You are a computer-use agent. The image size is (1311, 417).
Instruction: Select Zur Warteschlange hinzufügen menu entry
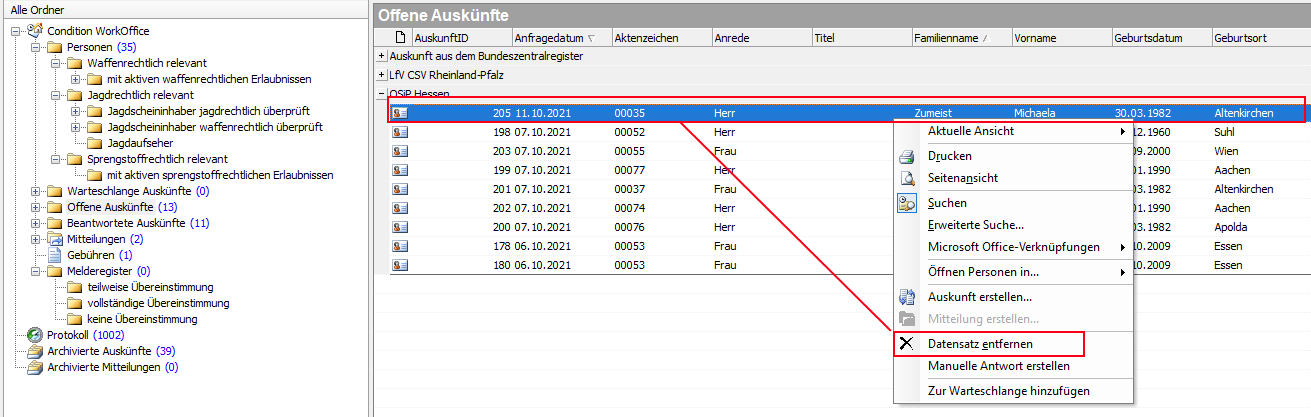[x=1008, y=391]
